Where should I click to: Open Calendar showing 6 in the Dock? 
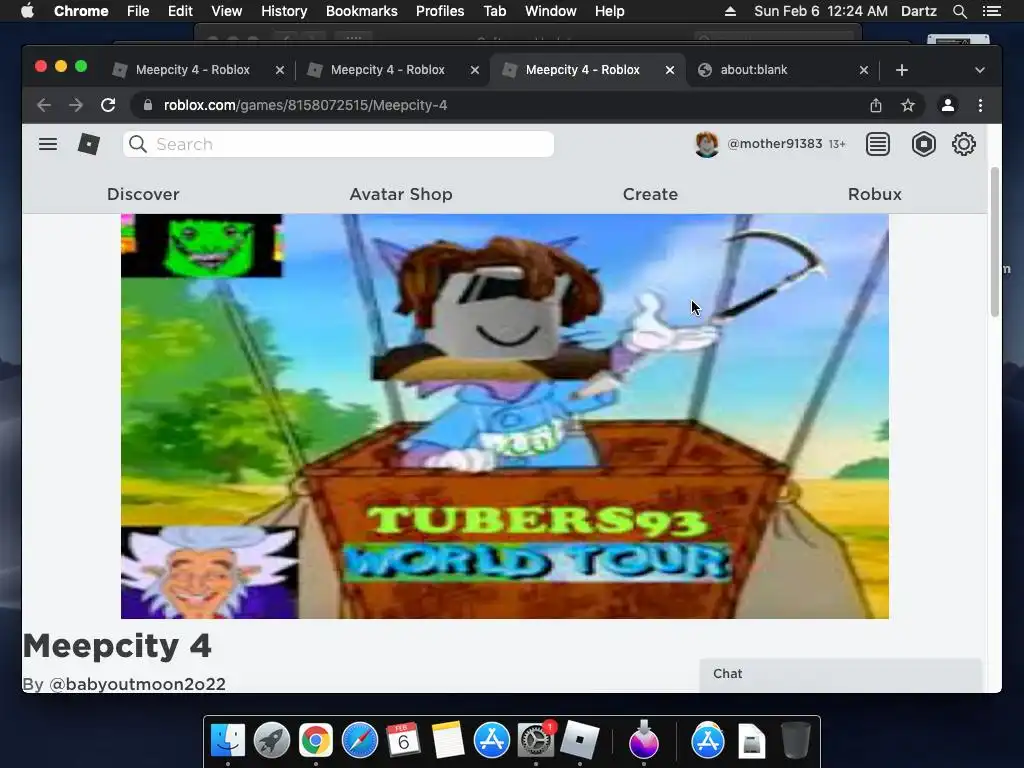(404, 740)
